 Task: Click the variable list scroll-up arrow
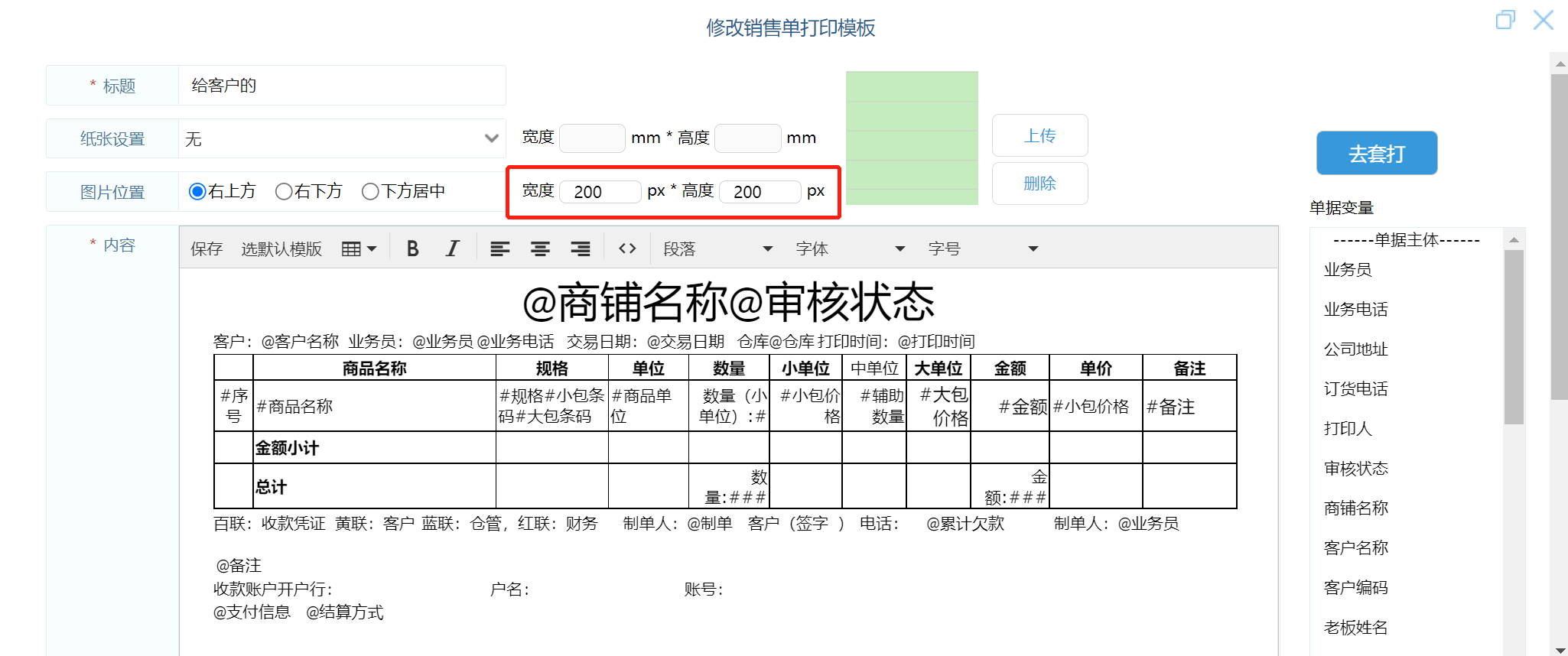(1514, 239)
